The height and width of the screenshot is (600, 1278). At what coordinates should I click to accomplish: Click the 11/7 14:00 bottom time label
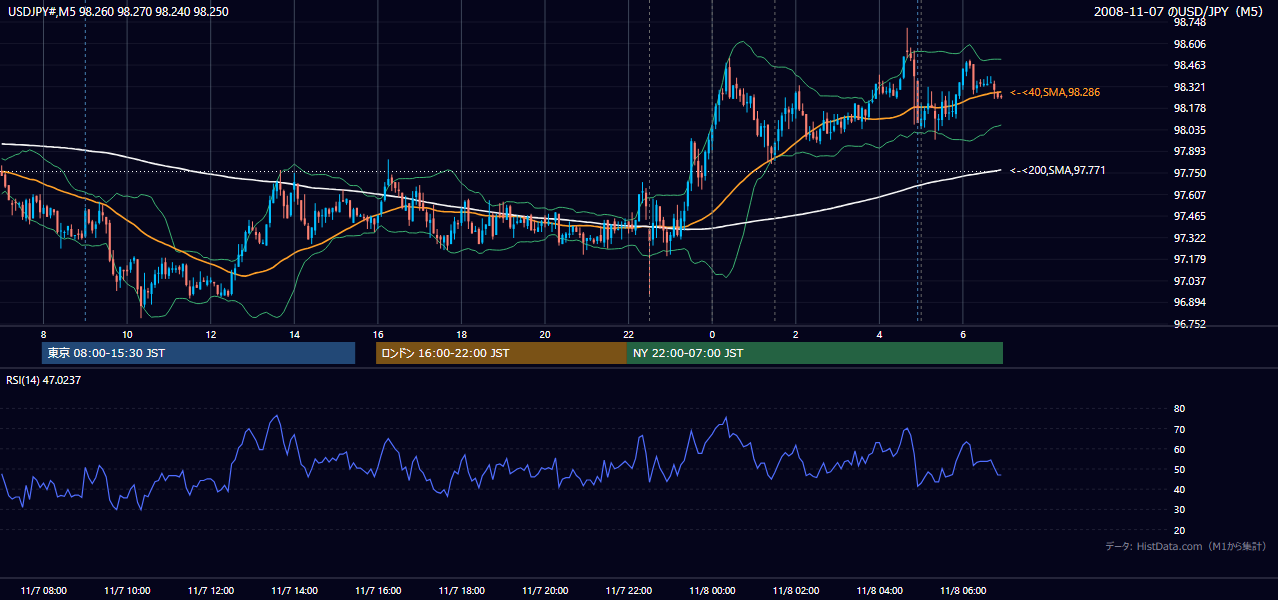pyautogui.click(x=294, y=591)
